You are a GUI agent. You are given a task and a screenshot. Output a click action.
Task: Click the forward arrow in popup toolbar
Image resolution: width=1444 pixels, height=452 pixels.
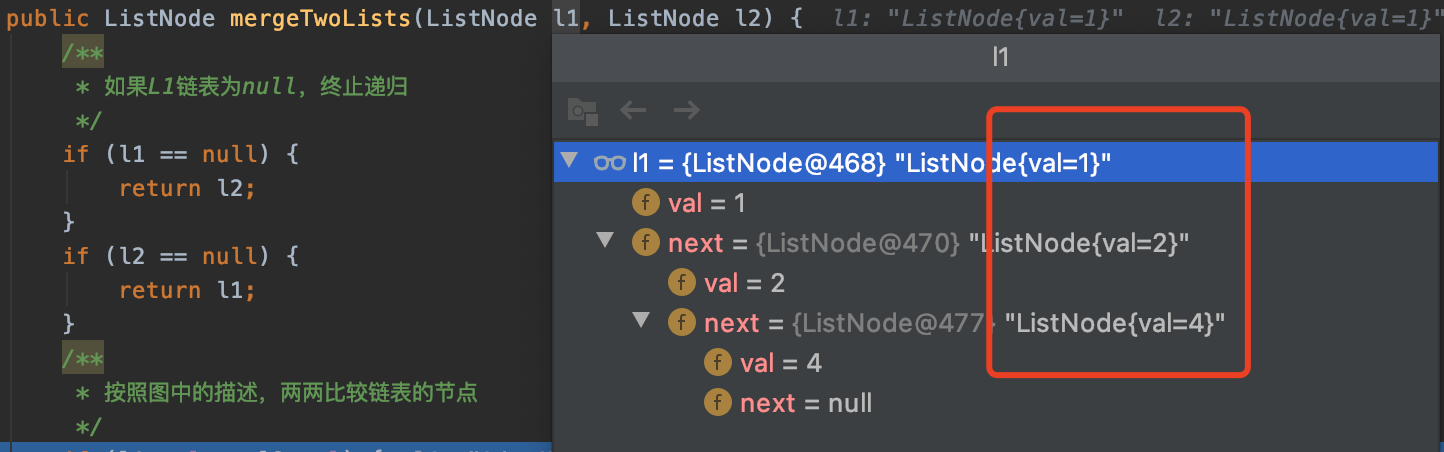686,110
